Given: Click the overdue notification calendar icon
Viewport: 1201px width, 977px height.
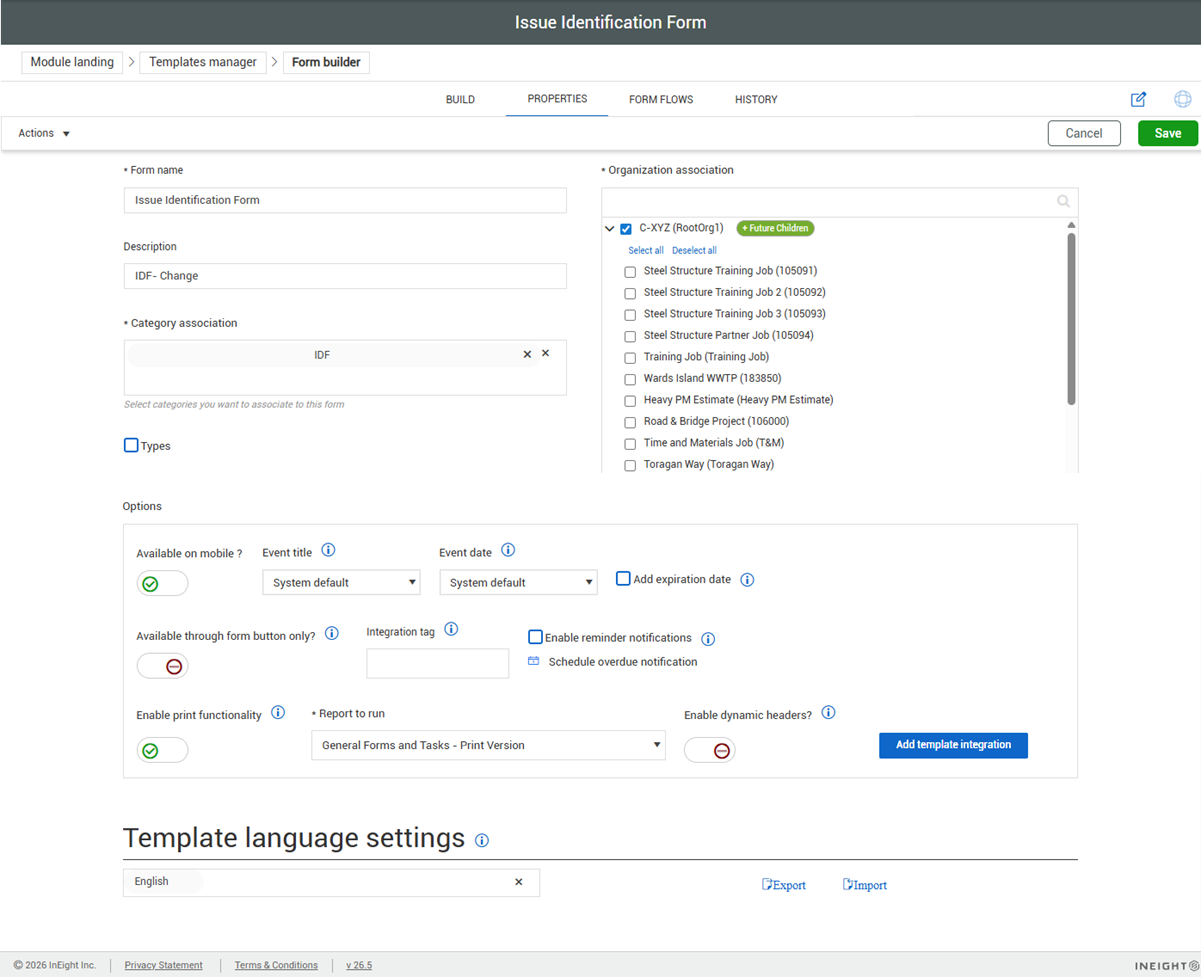Looking at the screenshot, I should click(x=534, y=661).
